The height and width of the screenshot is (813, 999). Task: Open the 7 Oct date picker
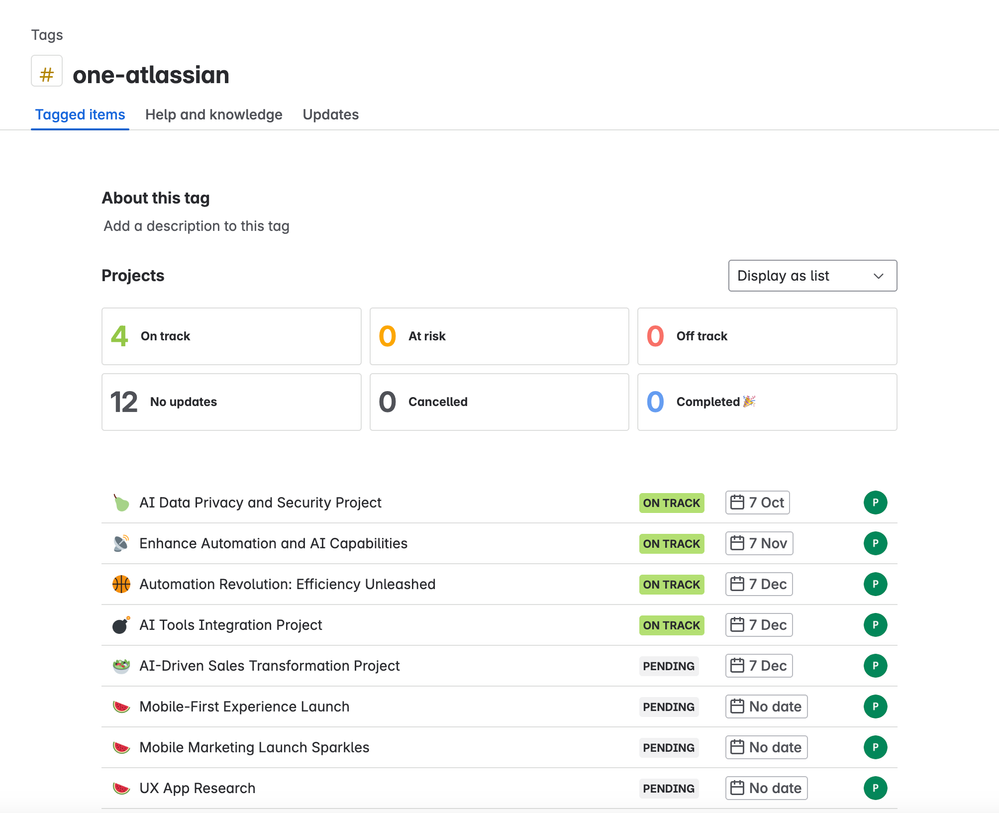coord(758,503)
